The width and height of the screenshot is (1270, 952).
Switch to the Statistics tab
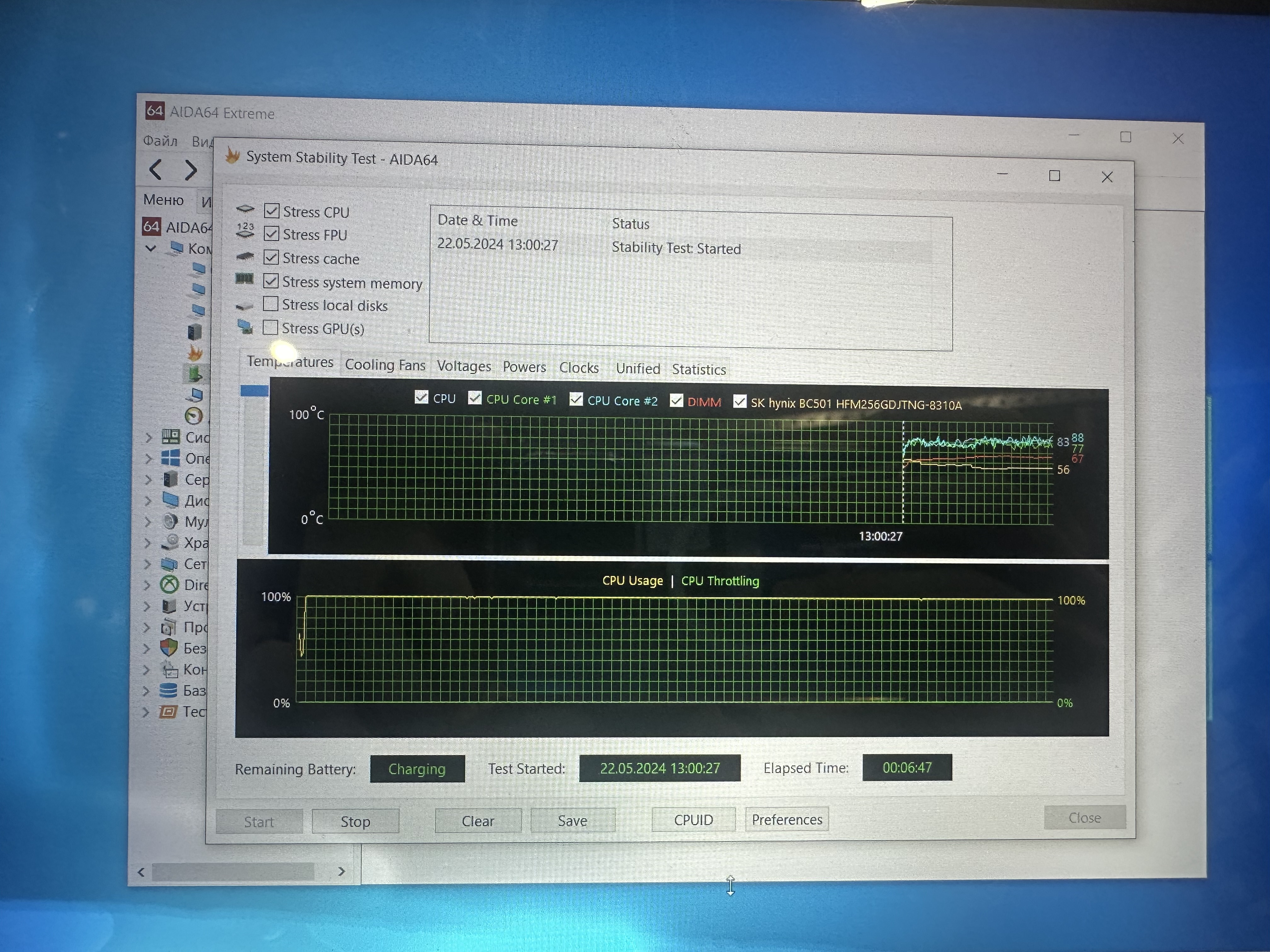699,370
